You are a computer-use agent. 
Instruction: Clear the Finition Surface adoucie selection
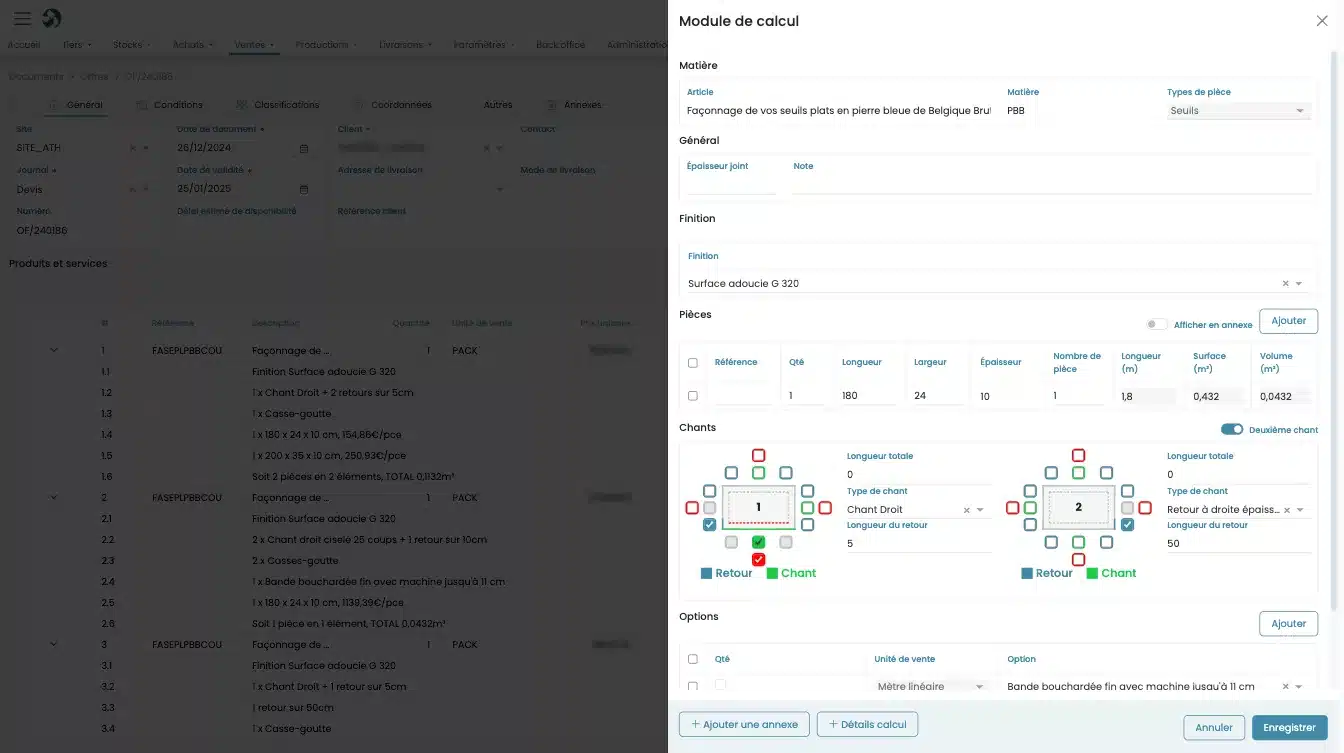tap(1285, 284)
